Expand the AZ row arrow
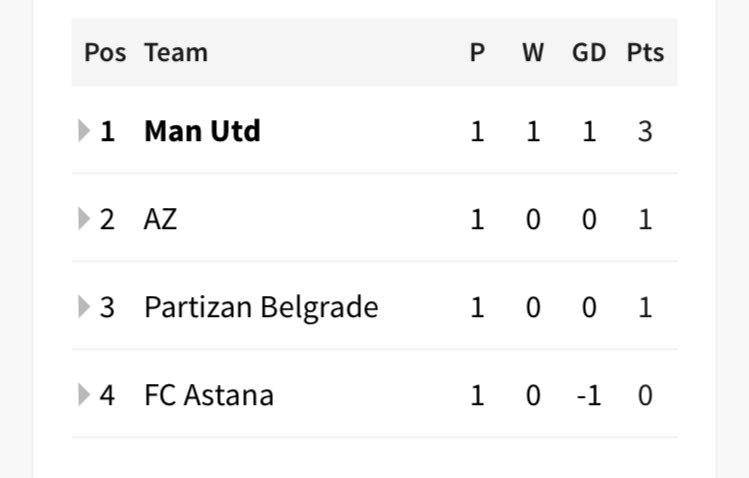Screen dimensions: 749x478 84,219
